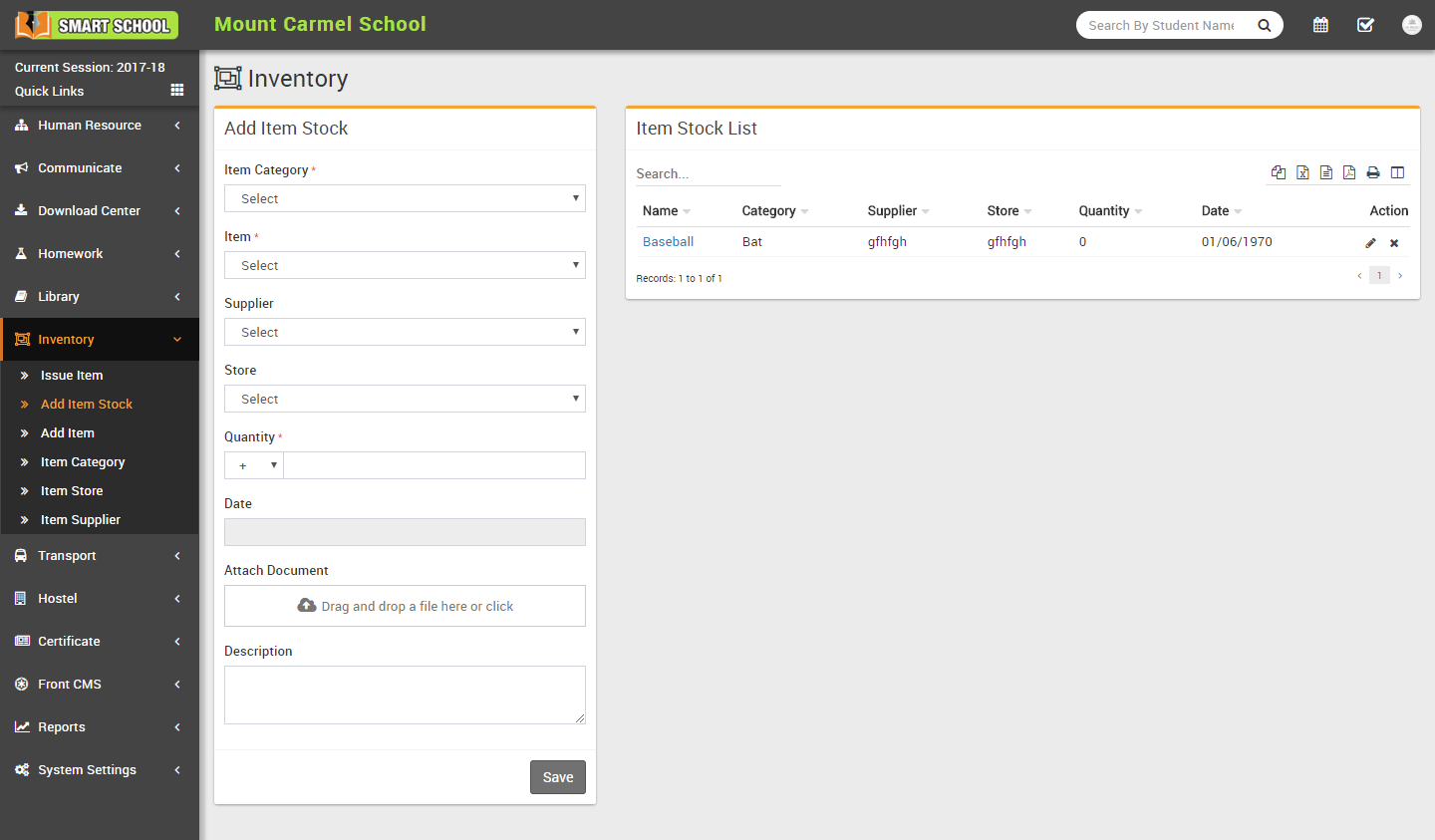Edit the Baseball stock record
Image resolution: width=1435 pixels, height=840 pixels.
coord(1370,243)
